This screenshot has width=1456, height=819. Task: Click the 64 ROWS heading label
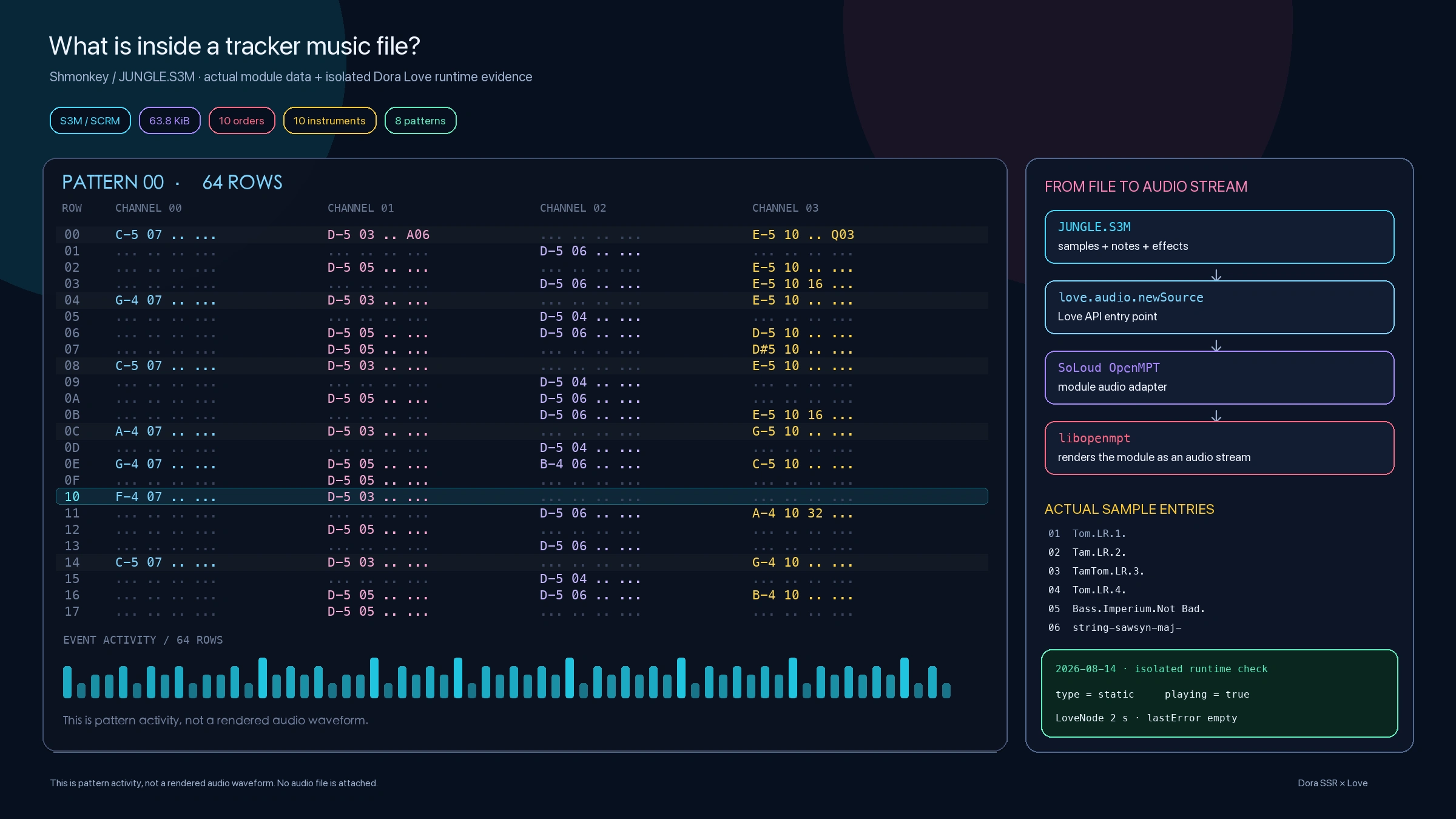[242, 182]
